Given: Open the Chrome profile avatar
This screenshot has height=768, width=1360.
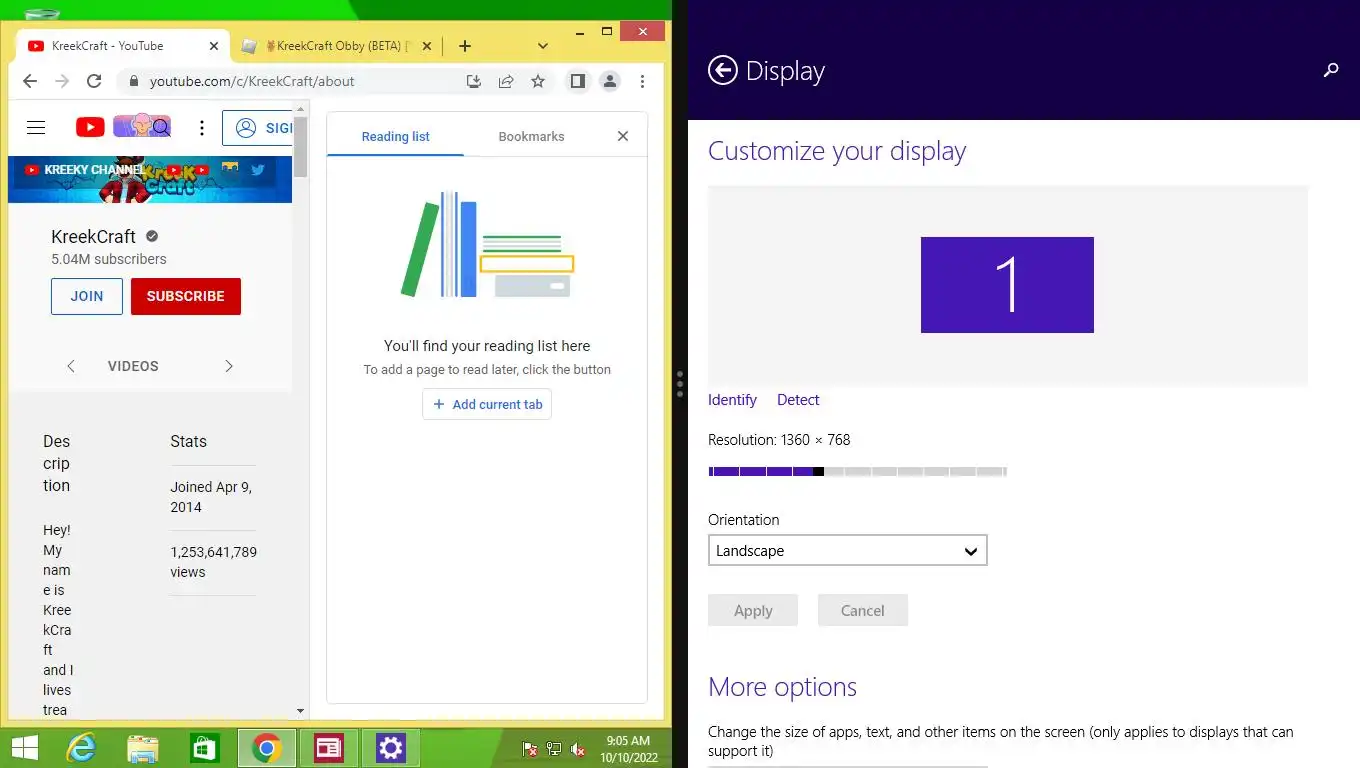Looking at the screenshot, I should coord(610,81).
